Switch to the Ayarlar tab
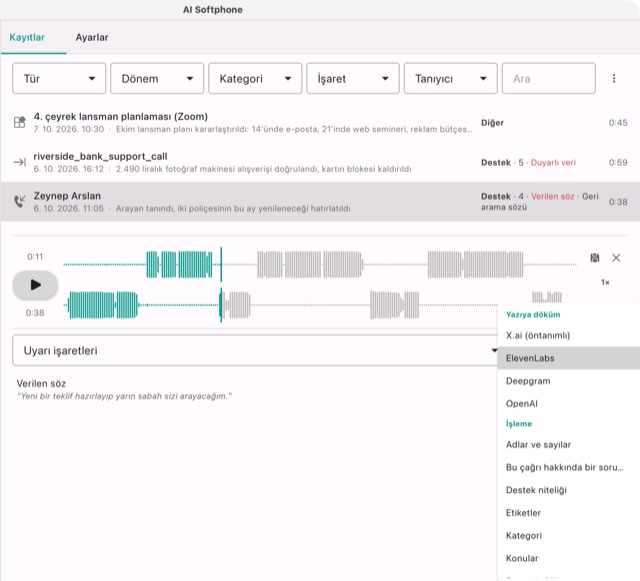640x581 pixels. [x=91, y=37]
